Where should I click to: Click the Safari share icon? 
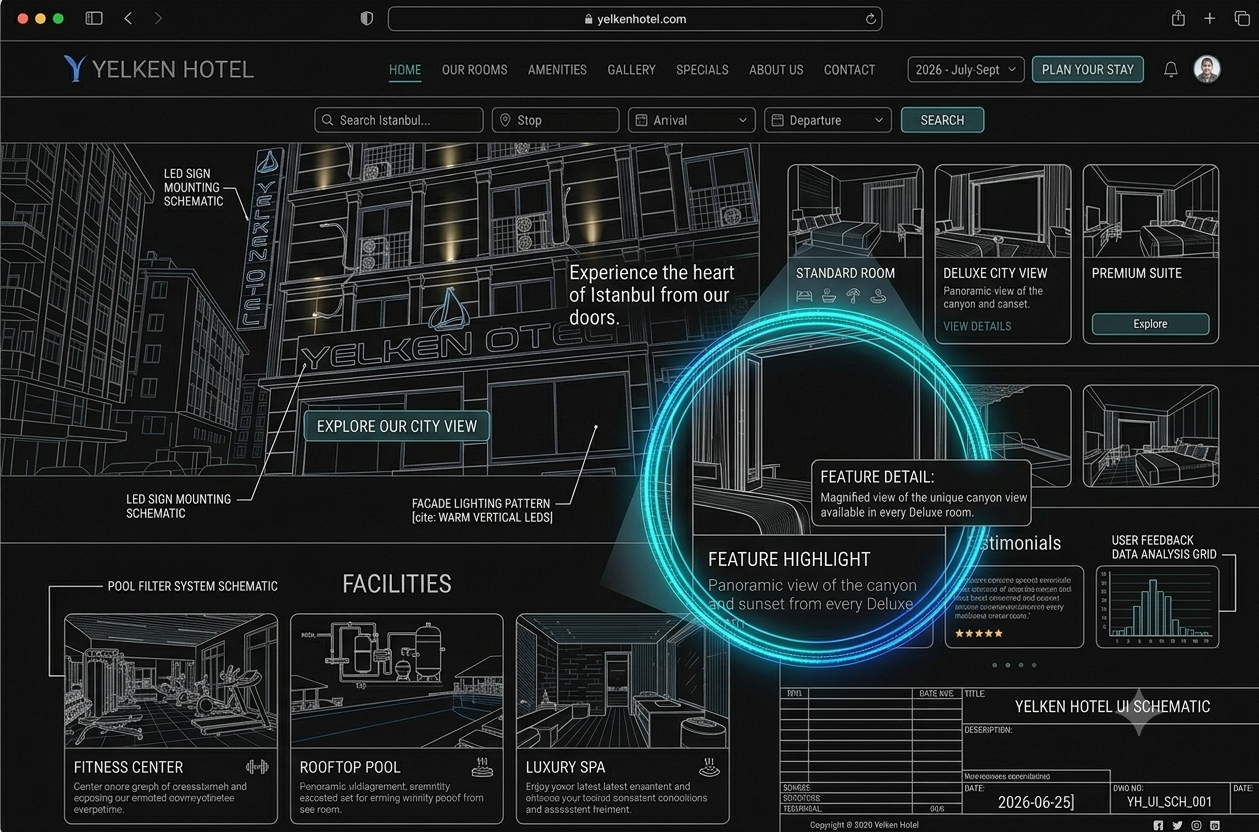click(x=1178, y=18)
